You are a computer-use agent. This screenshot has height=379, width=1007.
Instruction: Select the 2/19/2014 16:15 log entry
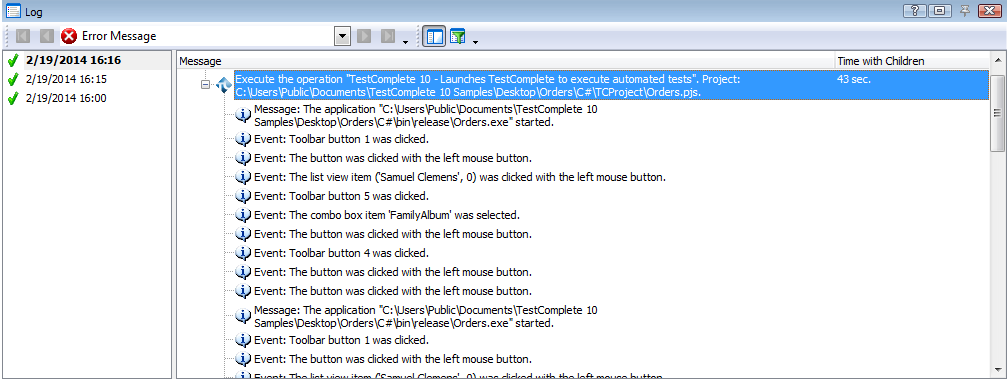[66, 79]
